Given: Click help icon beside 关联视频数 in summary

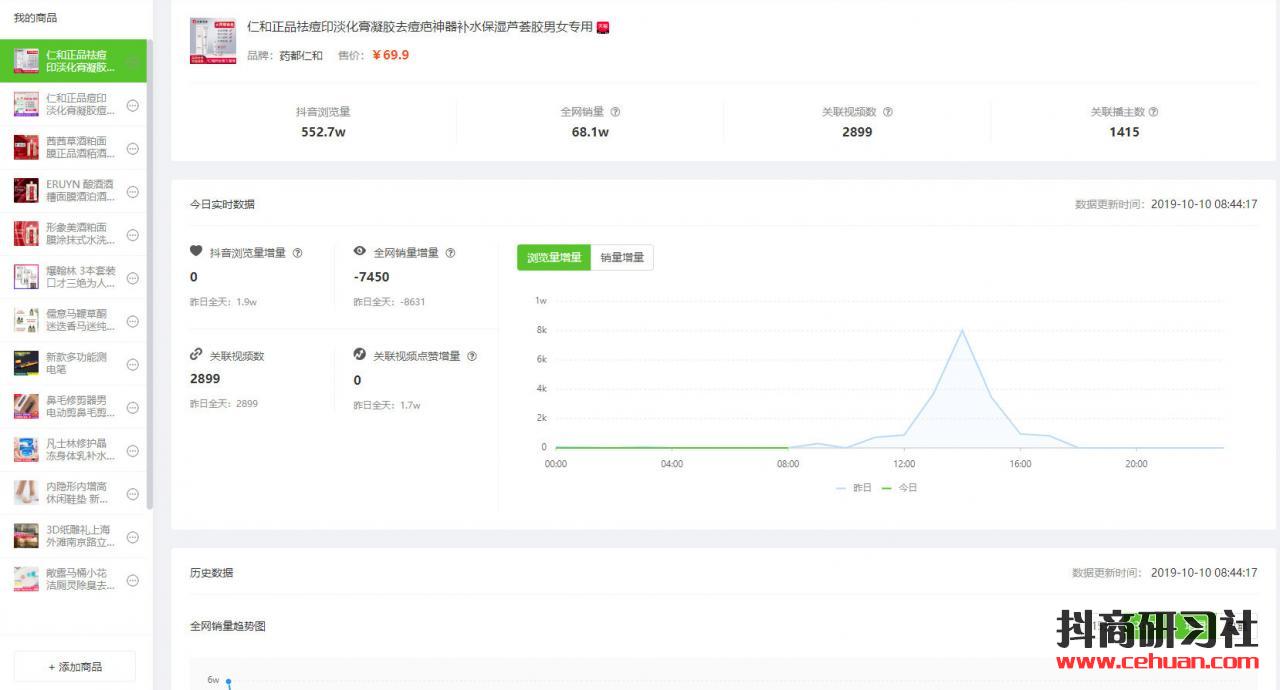Looking at the screenshot, I should [x=887, y=112].
